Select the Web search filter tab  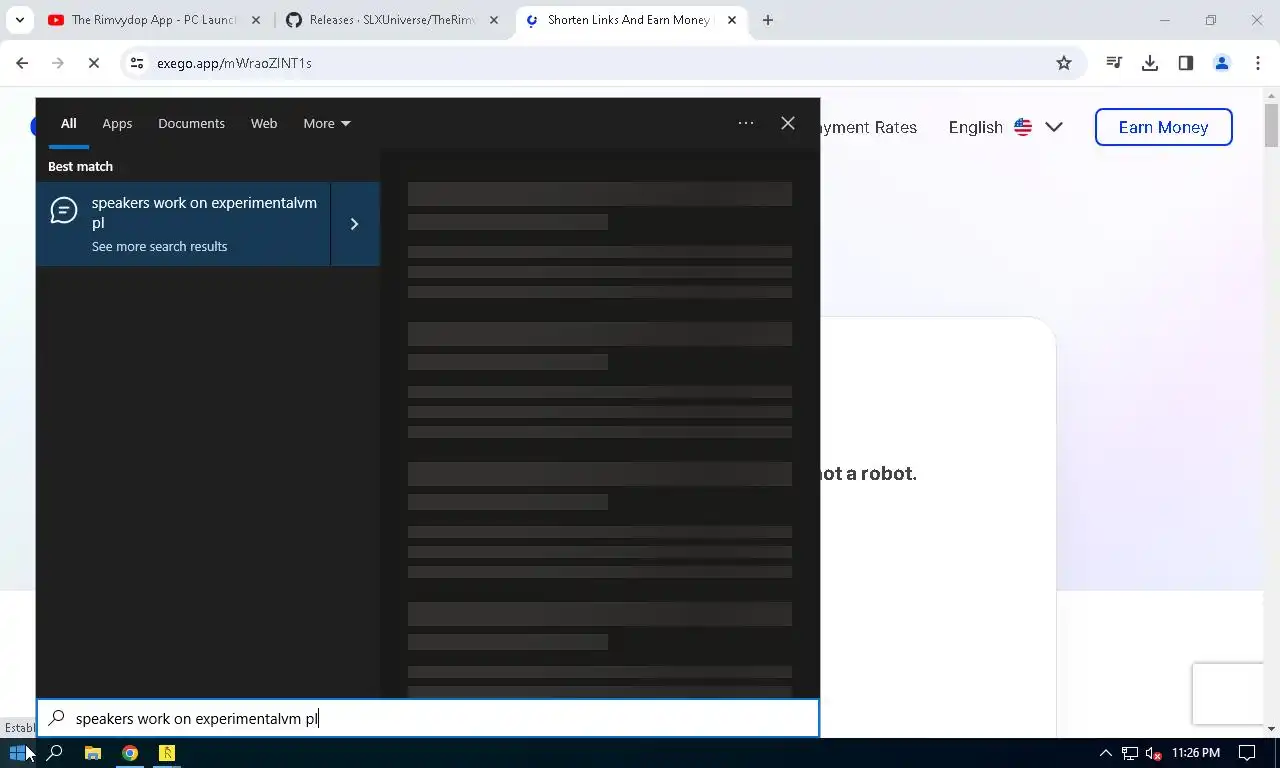pos(264,123)
